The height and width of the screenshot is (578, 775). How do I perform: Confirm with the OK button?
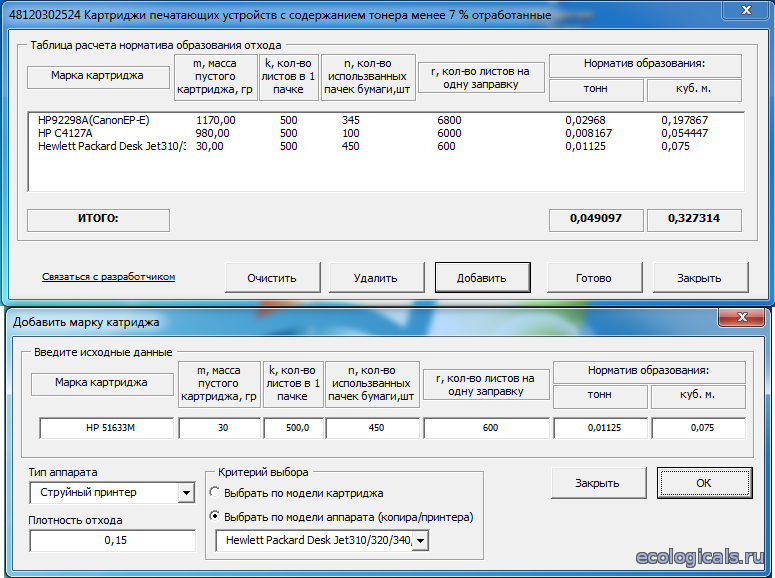[x=704, y=483]
